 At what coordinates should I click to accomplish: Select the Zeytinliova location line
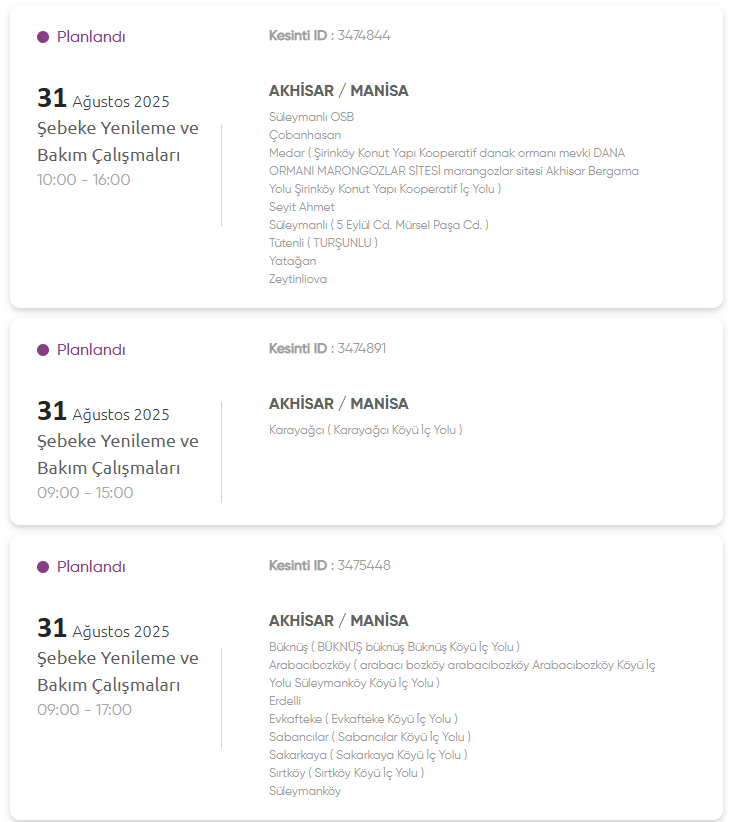[x=298, y=279]
